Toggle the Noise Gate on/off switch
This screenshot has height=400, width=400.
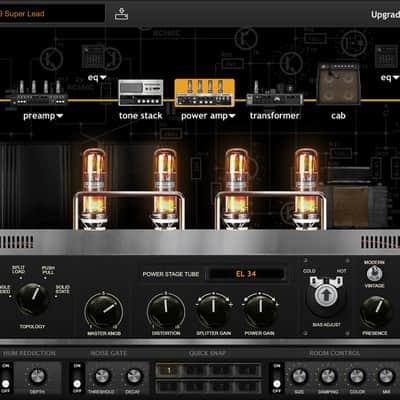[x=77, y=378]
